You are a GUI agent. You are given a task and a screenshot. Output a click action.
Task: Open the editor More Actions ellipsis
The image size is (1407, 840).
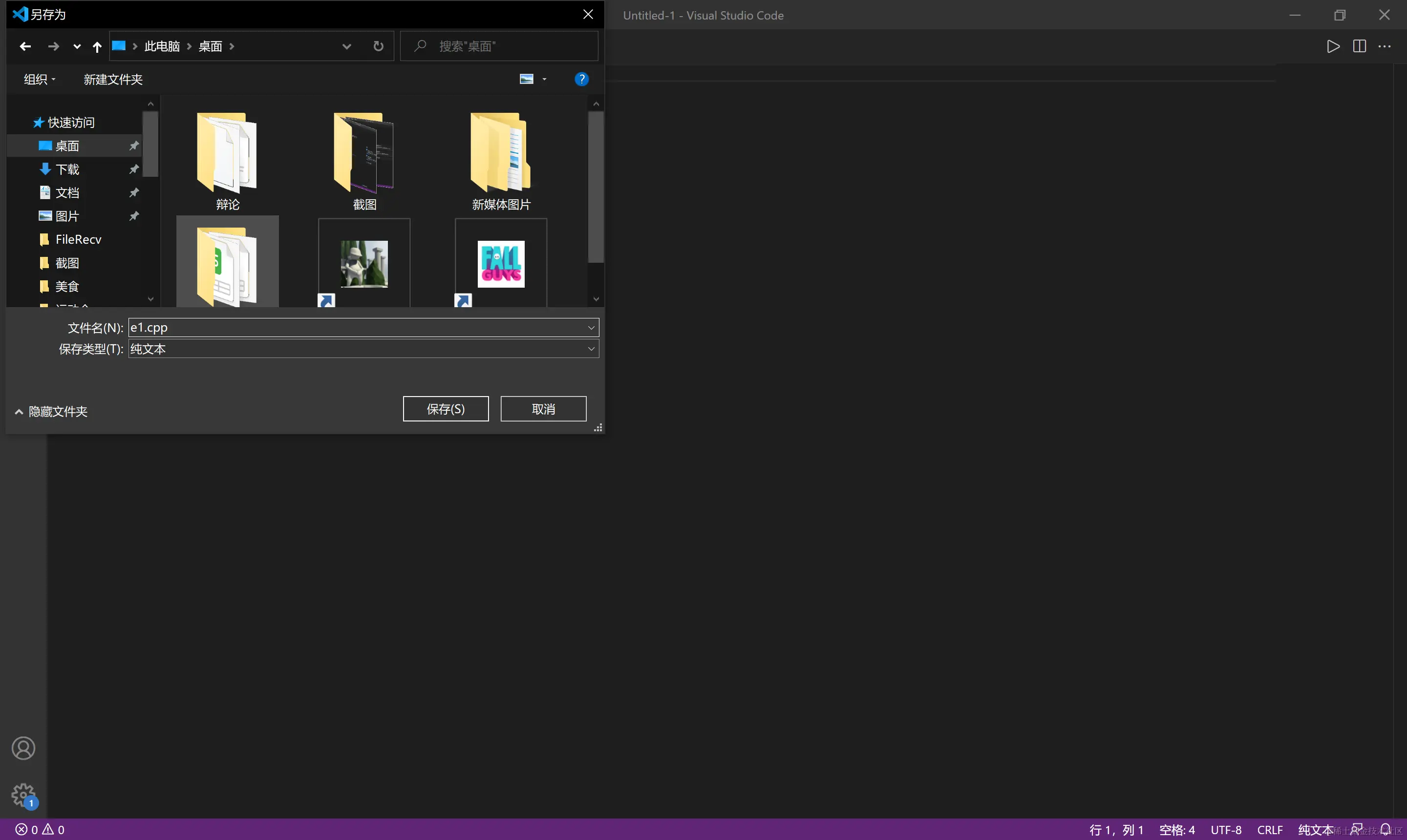click(1385, 46)
